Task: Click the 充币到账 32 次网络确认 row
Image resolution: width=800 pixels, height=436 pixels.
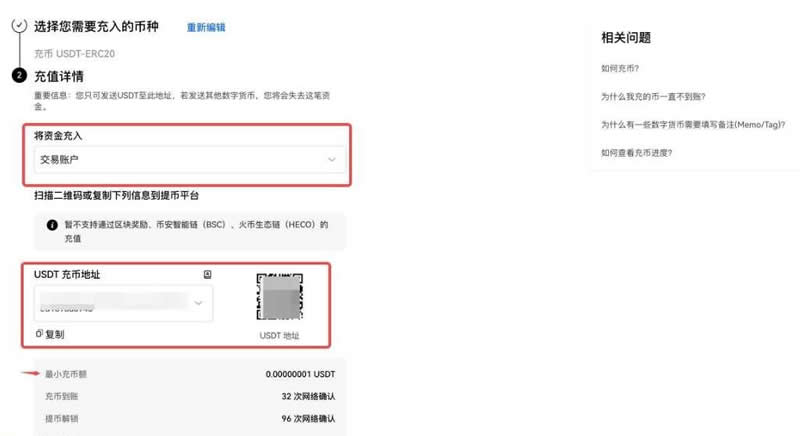Action: pos(189,396)
